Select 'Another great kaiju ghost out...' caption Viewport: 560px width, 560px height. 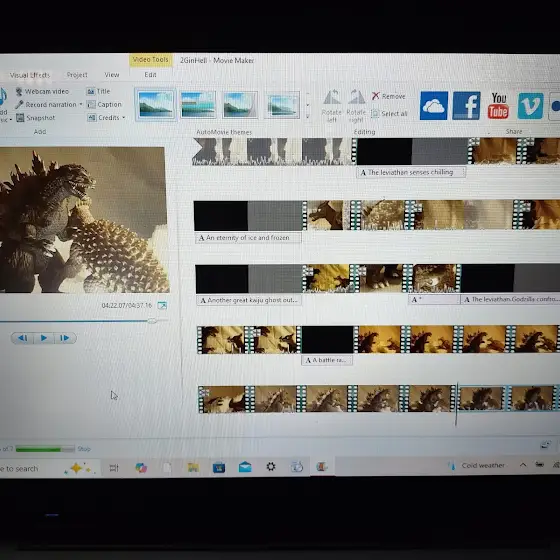(249, 300)
